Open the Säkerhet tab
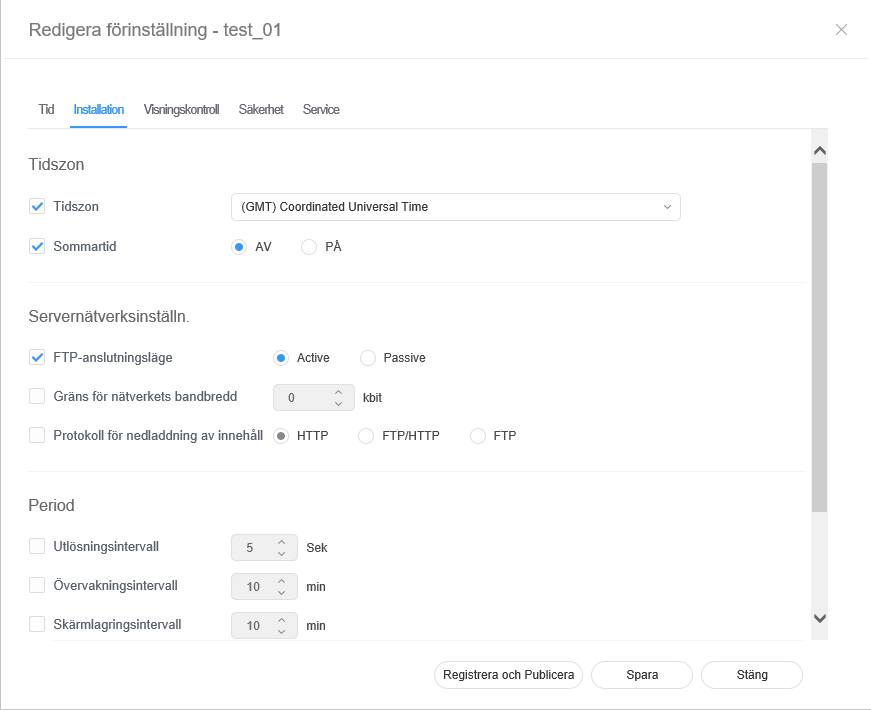 (x=260, y=110)
